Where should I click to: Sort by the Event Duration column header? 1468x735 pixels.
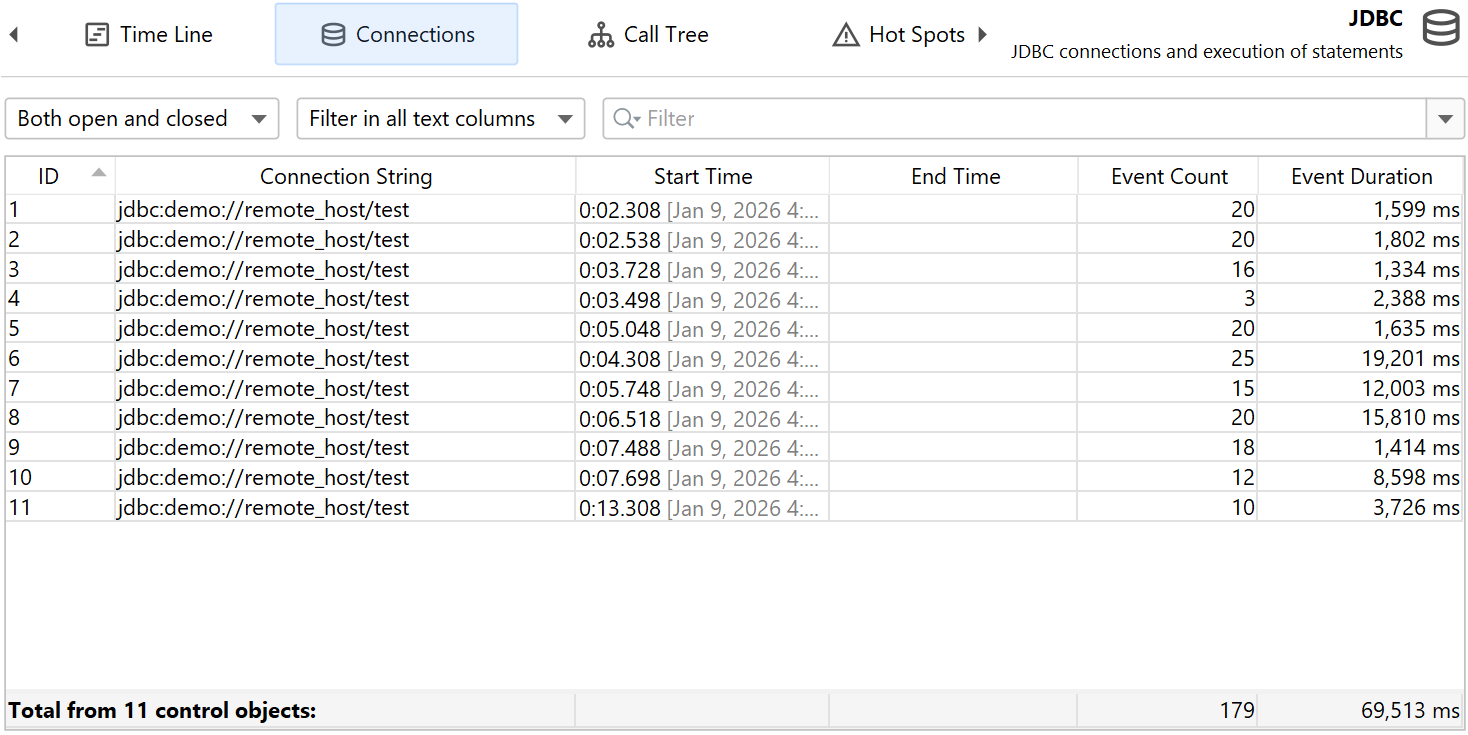tap(1361, 177)
